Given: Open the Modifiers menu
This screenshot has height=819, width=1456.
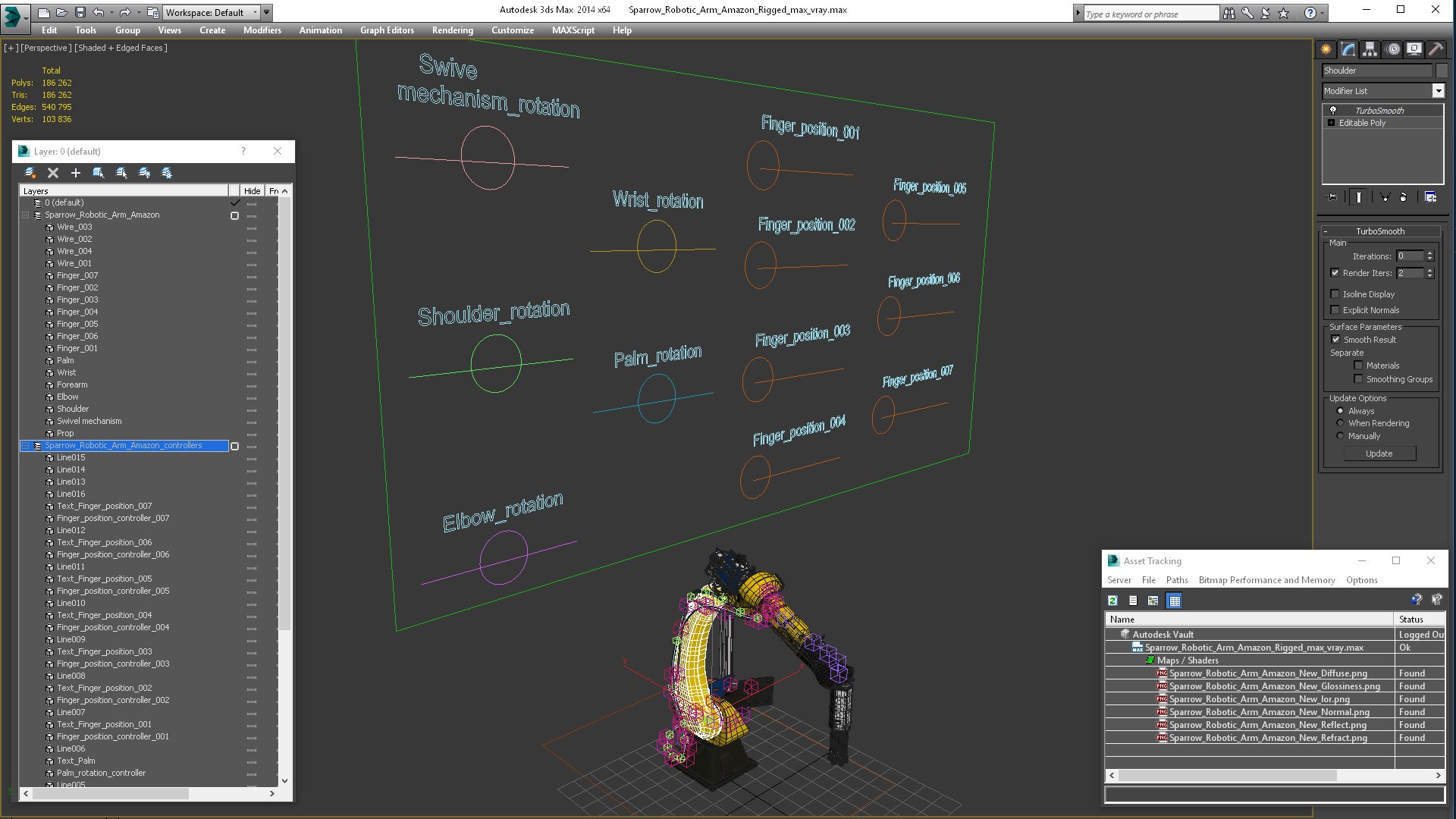Looking at the screenshot, I should tap(262, 30).
